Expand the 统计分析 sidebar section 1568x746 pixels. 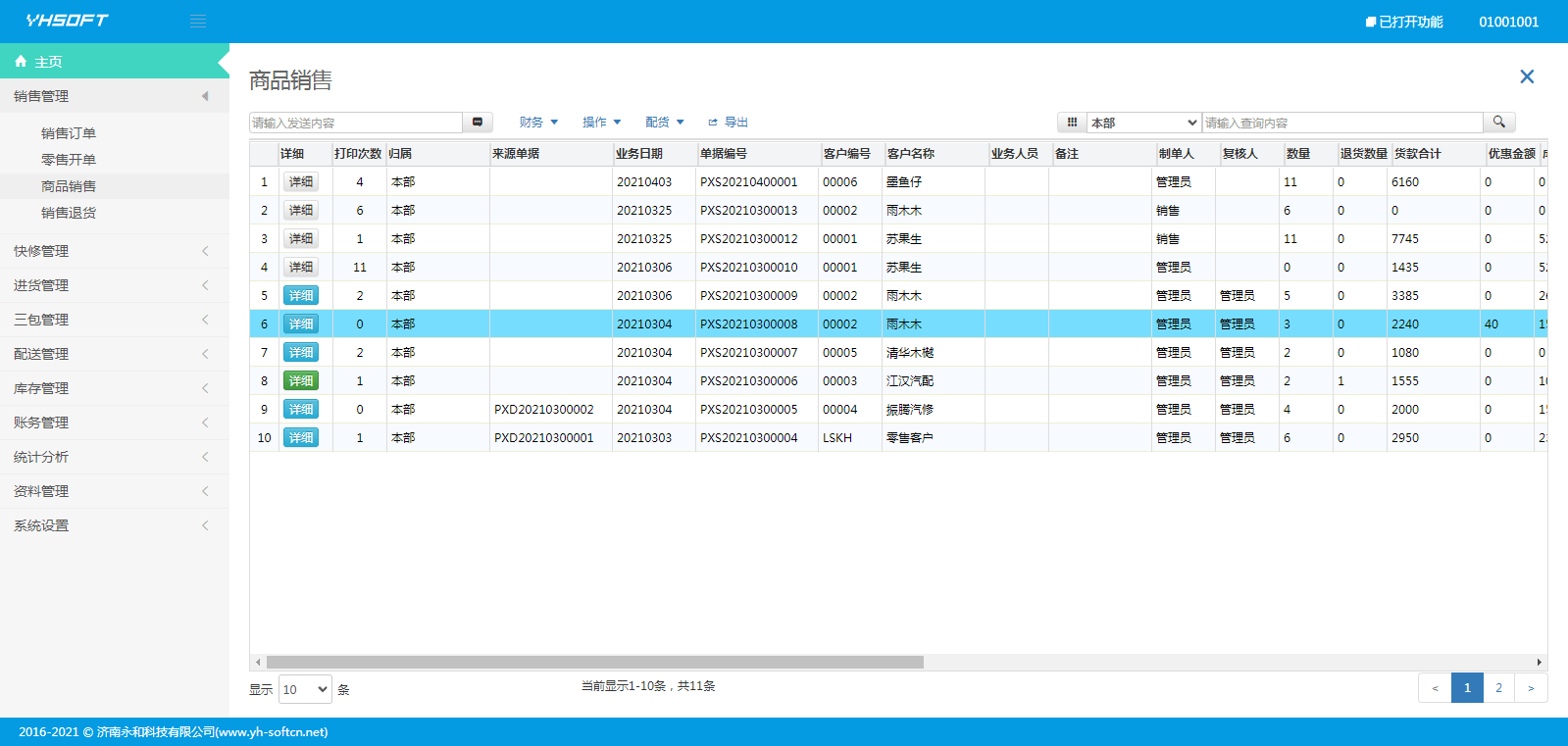pyautogui.click(x=115, y=457)
